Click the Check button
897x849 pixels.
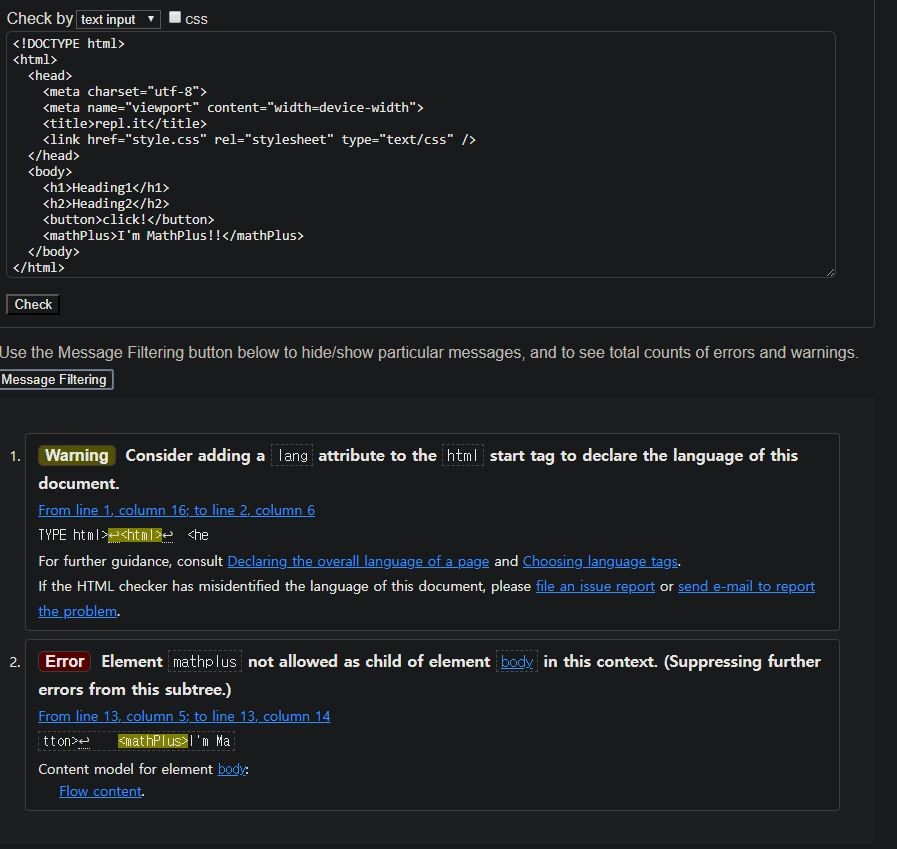(x=33, y=304)
